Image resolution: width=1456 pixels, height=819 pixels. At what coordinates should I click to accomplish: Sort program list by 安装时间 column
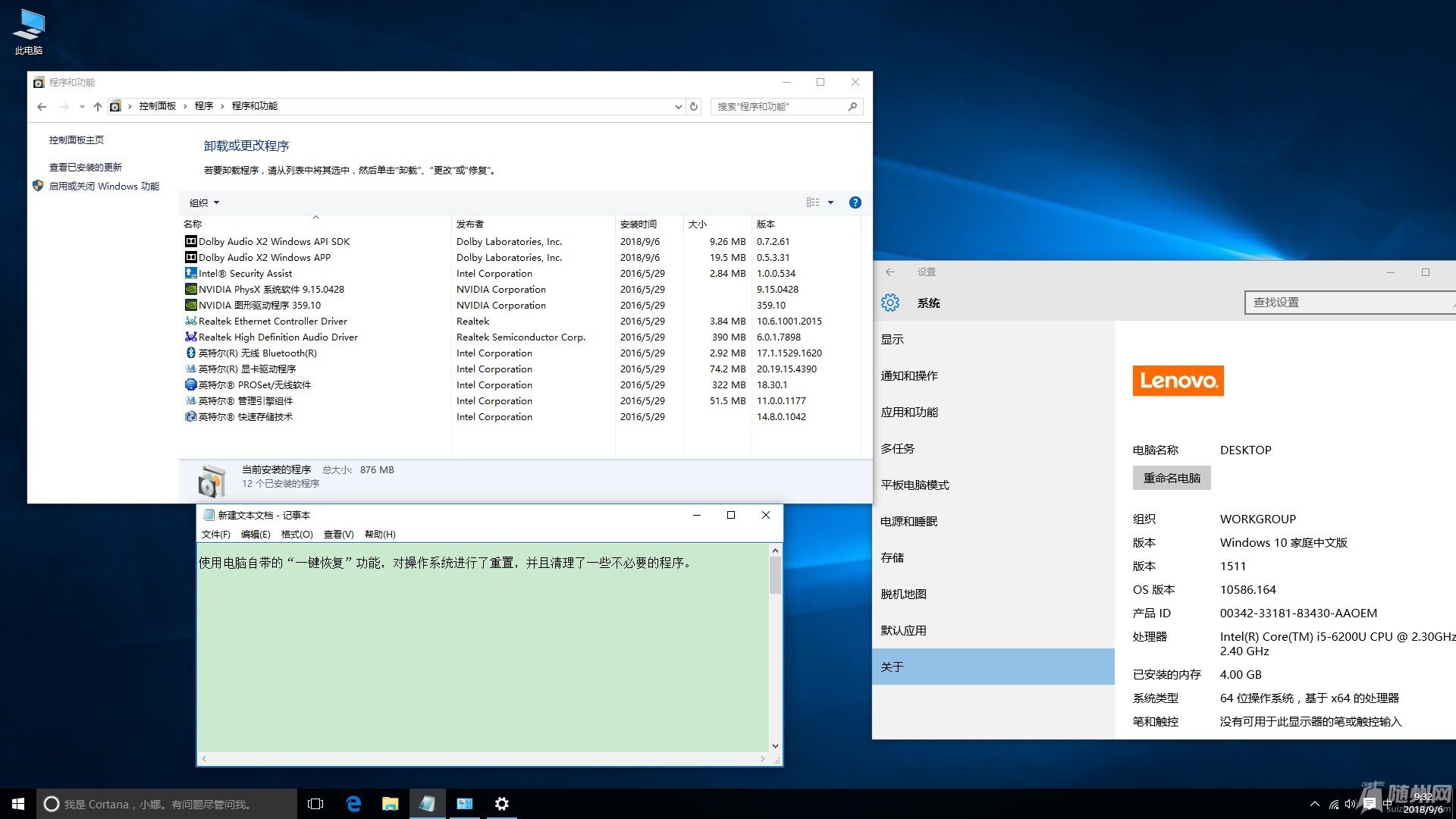(x=648, y=224)
